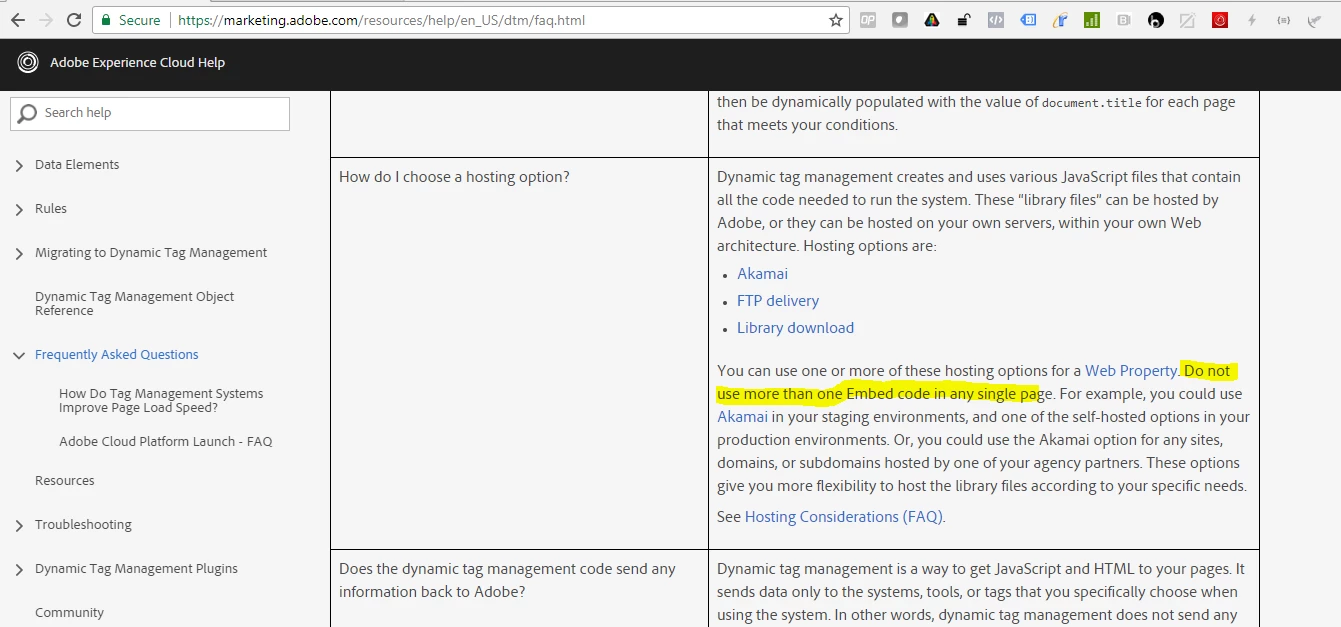The width and height of the screenshot is (1341, 627).
Task: Open Hosting Considerations (FAQ) link
Action: [843, 517]
